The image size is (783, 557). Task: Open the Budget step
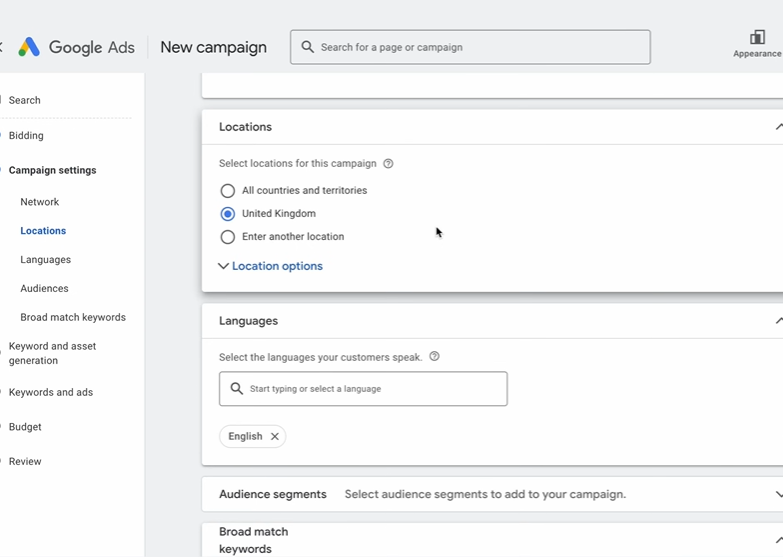(x=25, y=427)
